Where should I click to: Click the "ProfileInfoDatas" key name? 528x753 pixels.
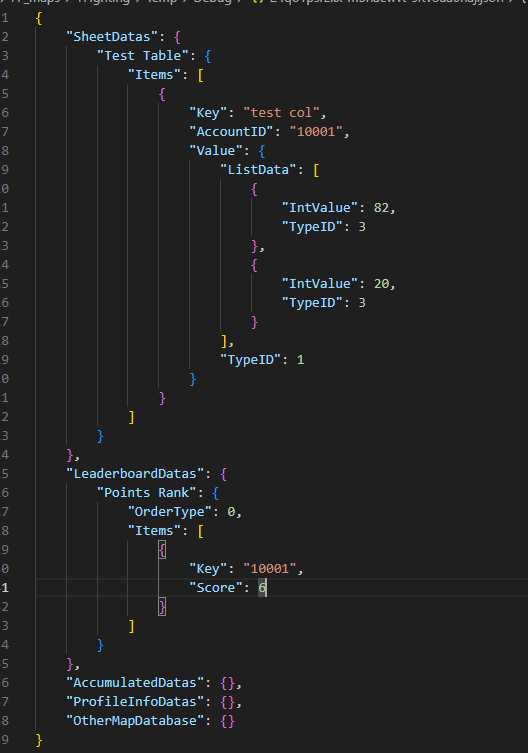tap(135, 702)
